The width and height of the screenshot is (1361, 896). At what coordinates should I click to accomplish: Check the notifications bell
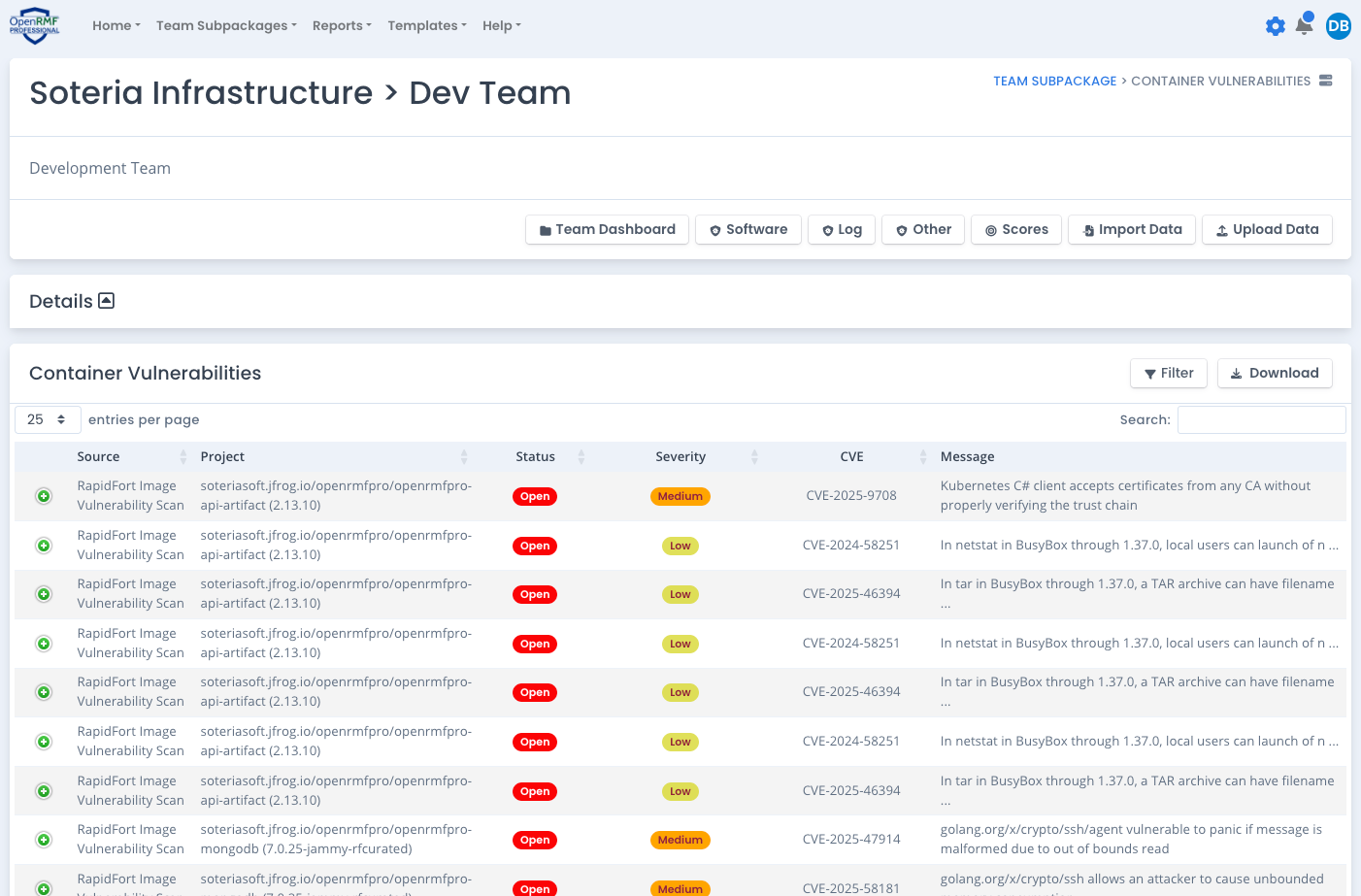click(x=1305, y=25)
